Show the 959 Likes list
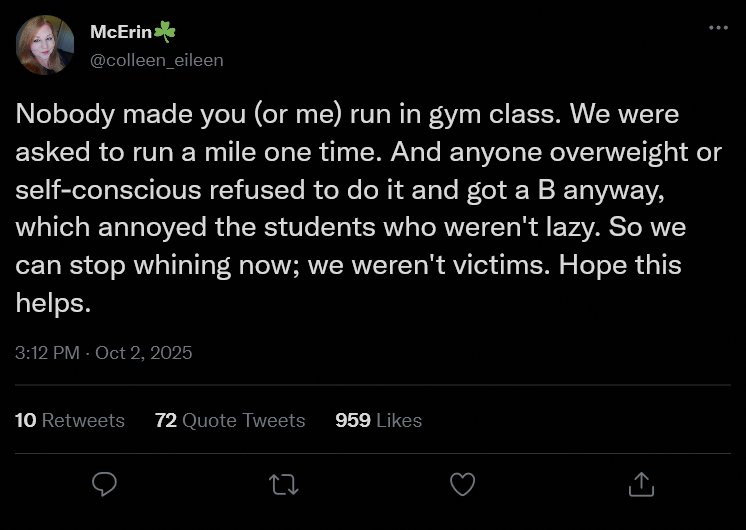Screen dimensions: 746x530 pos(378,420)
